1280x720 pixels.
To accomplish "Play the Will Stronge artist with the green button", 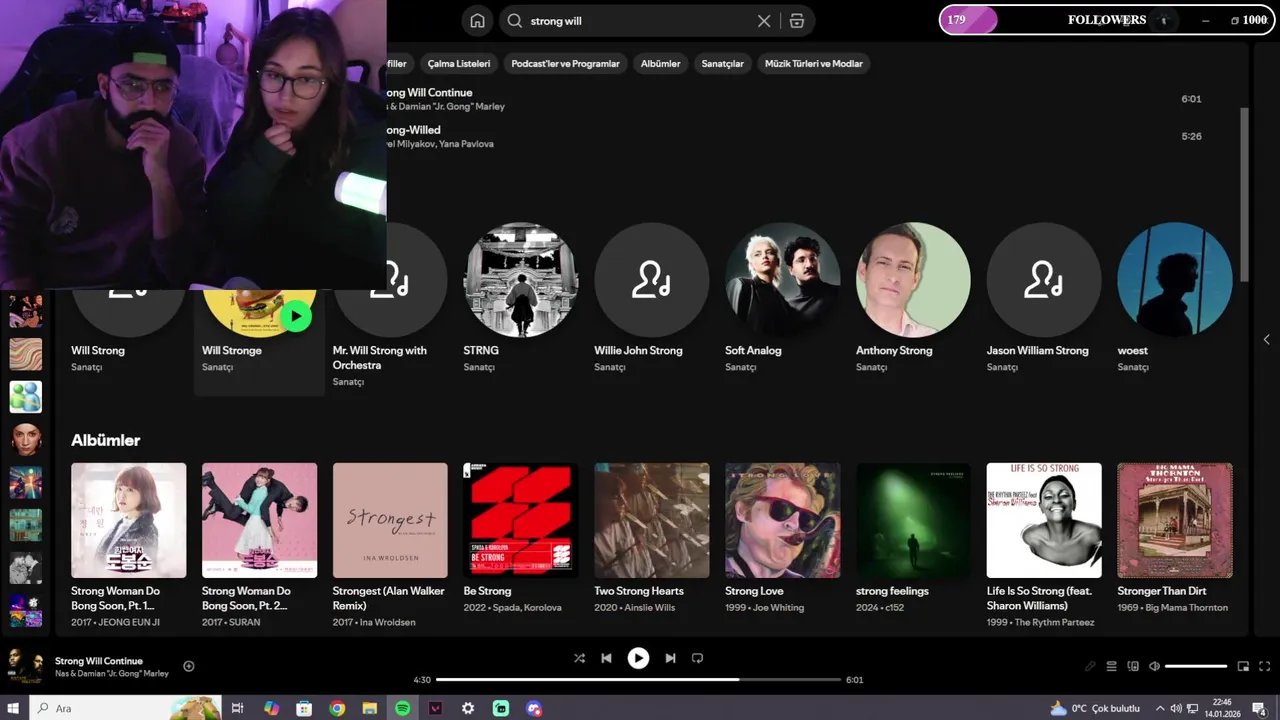I will pyautogui.click(x=295, y=316).
